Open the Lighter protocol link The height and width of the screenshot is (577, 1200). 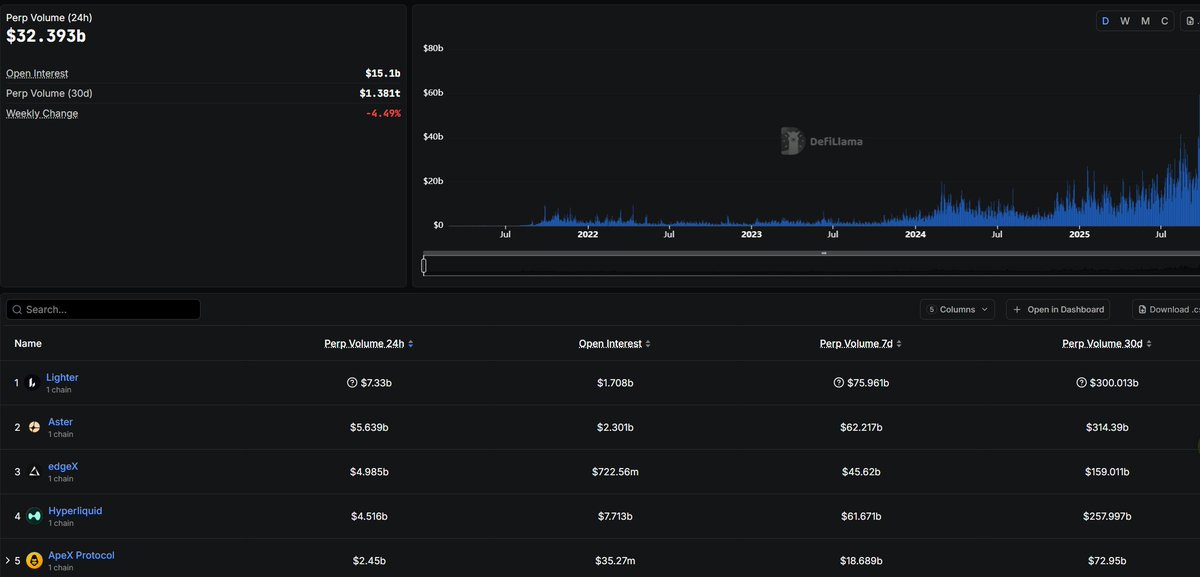[x=62, y=378]
